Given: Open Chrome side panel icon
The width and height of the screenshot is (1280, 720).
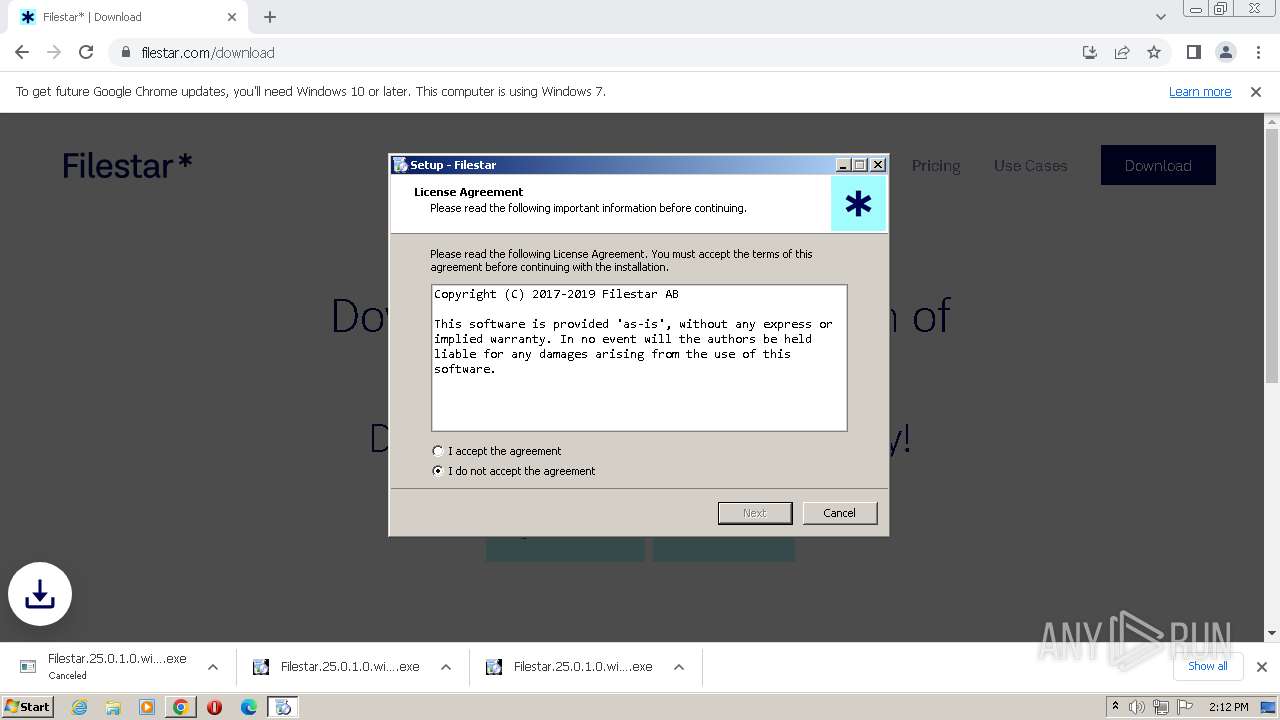Looking at the screenshot, I should tap(1193, 52).
